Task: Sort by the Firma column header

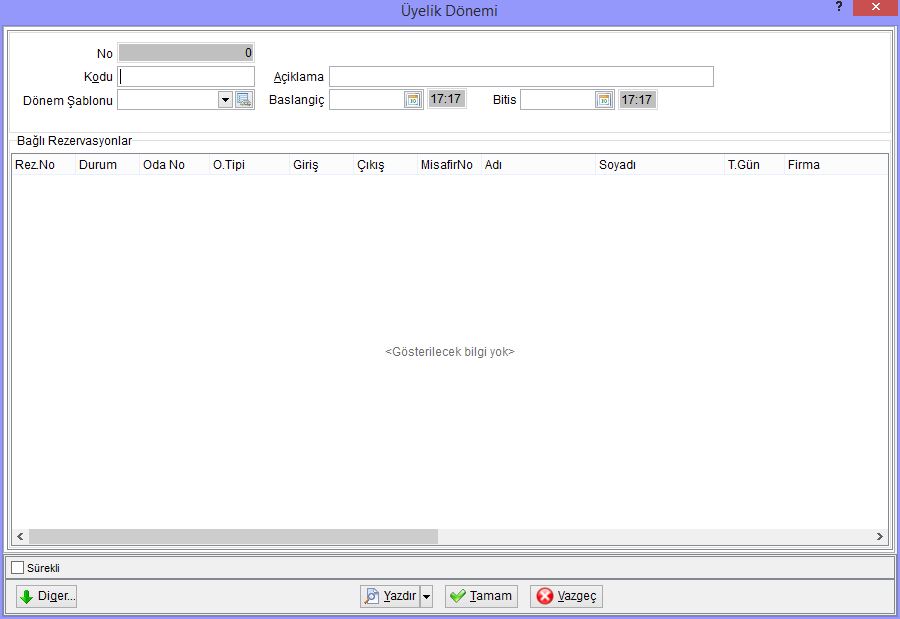Action: 836,165
